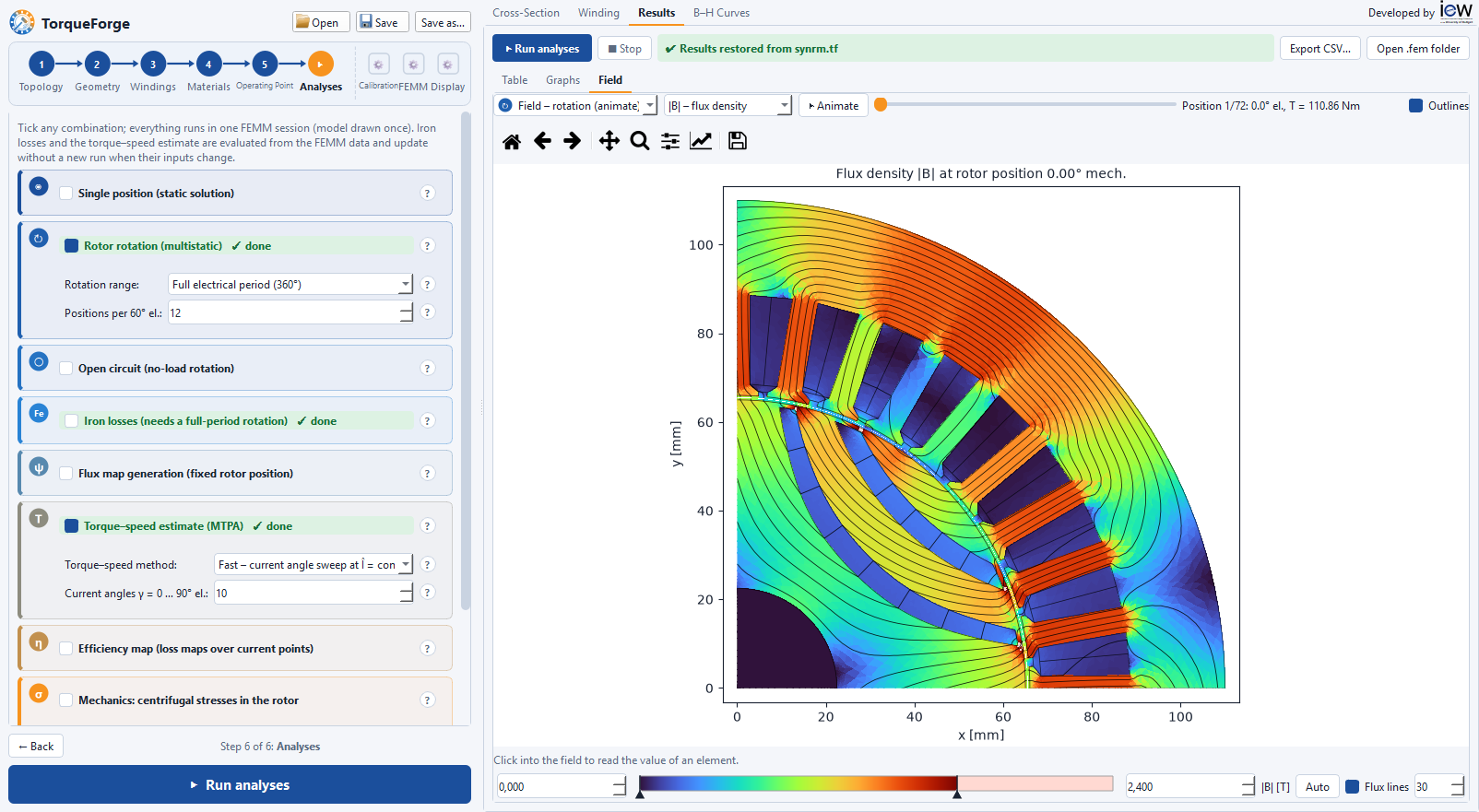Click Open .fem folder button
Image resolution: width=1479 pixels, height=812 pixels.
point(1418,49)
